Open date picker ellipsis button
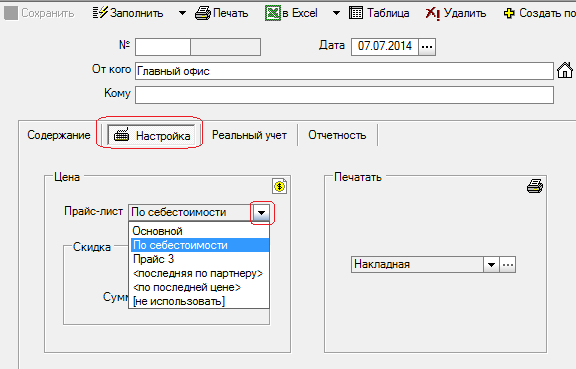The width and height of the screenshot is (576, 369). [427, 47]
